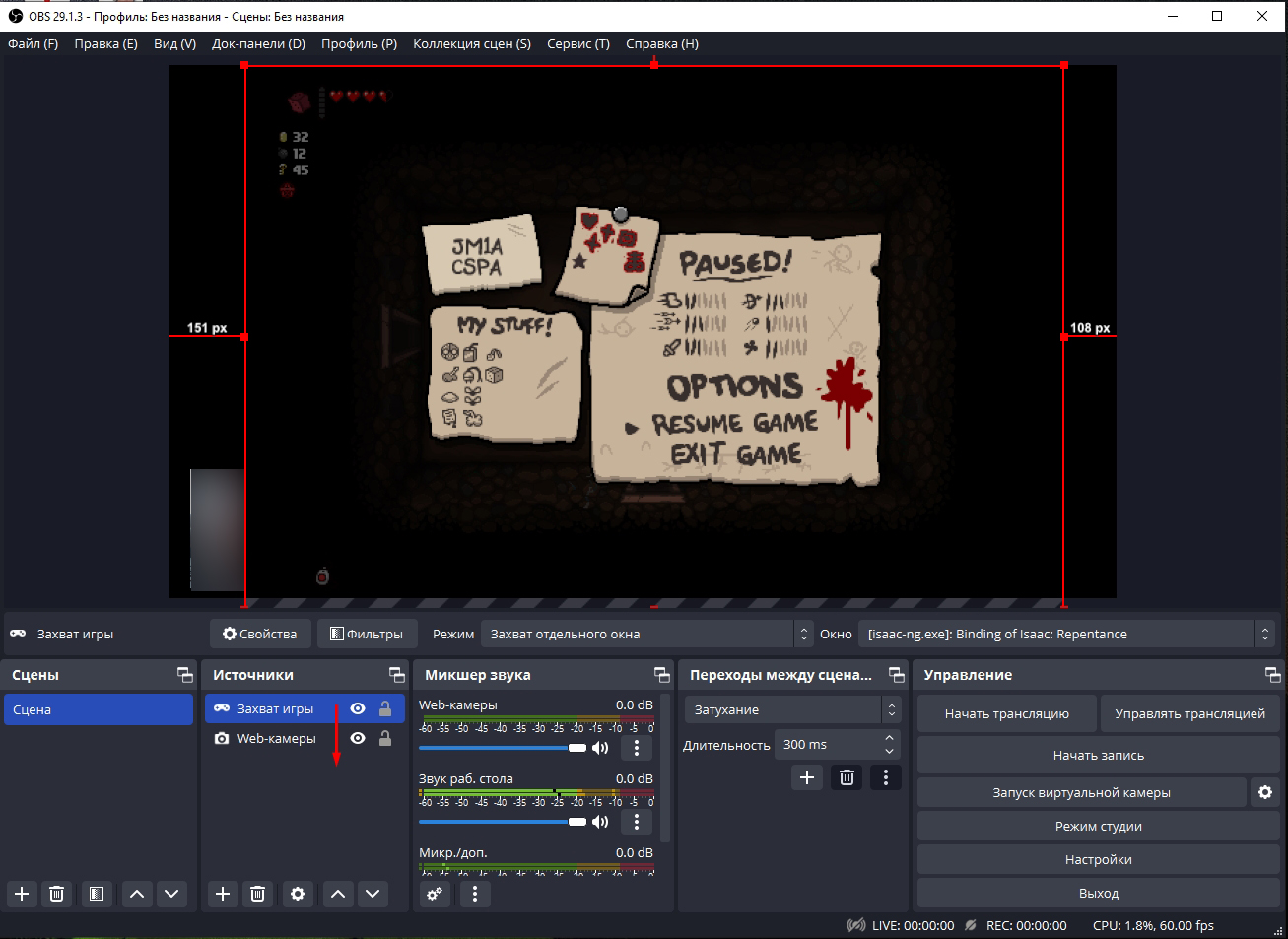Add a new source with plus icon
1288x939 pixels.
coord(223,894)
